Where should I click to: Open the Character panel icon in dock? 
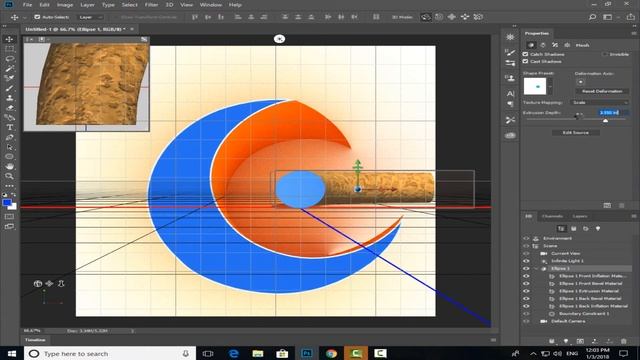[510, 93]
